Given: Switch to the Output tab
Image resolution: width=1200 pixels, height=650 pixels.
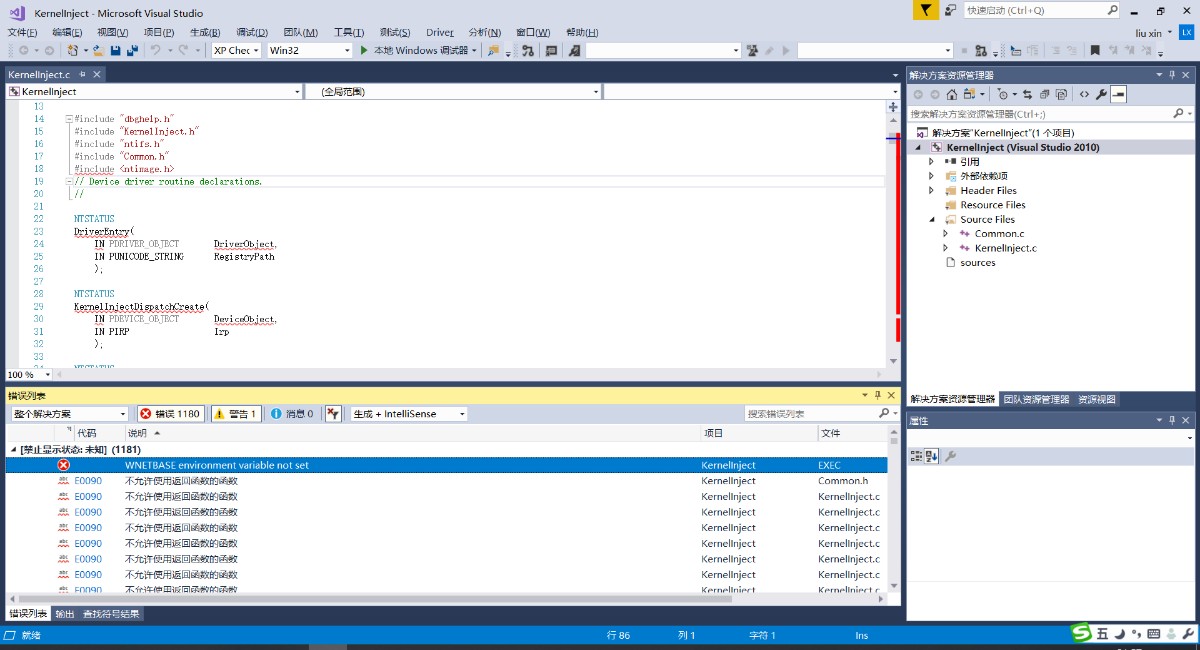Looking at the screenshot, I should click(64, 614).
